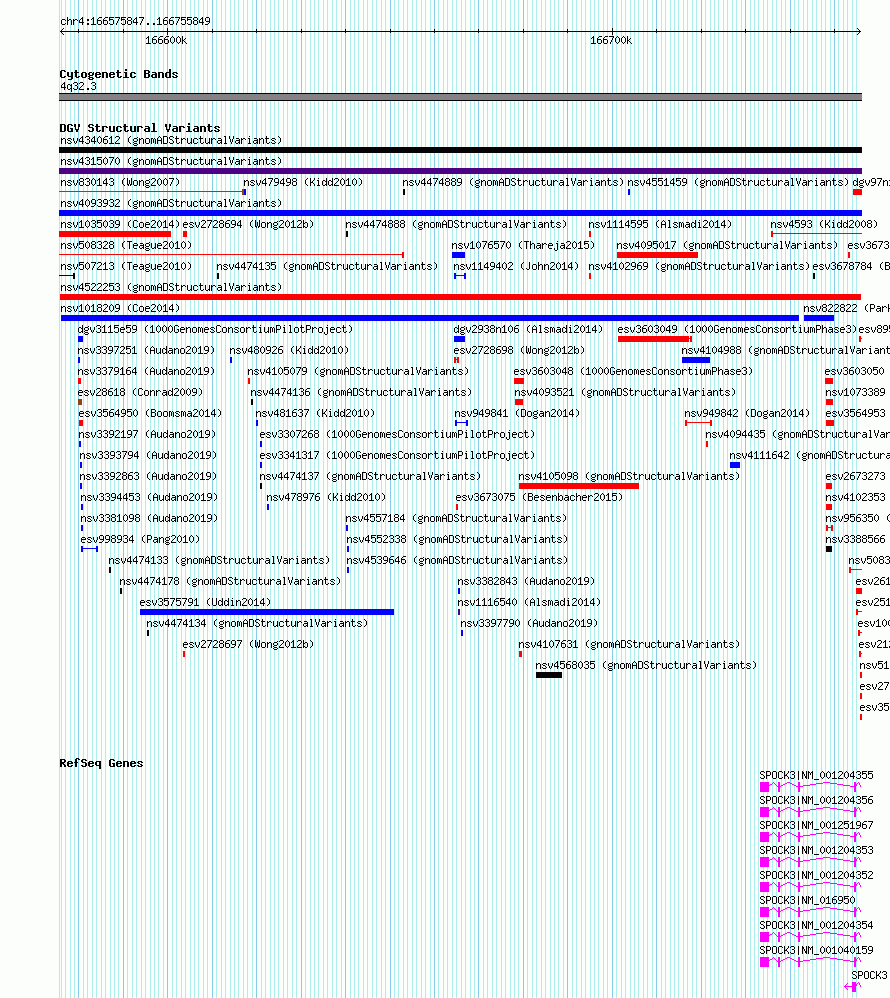Click nsv4552338 variant label

click(457, 539)
